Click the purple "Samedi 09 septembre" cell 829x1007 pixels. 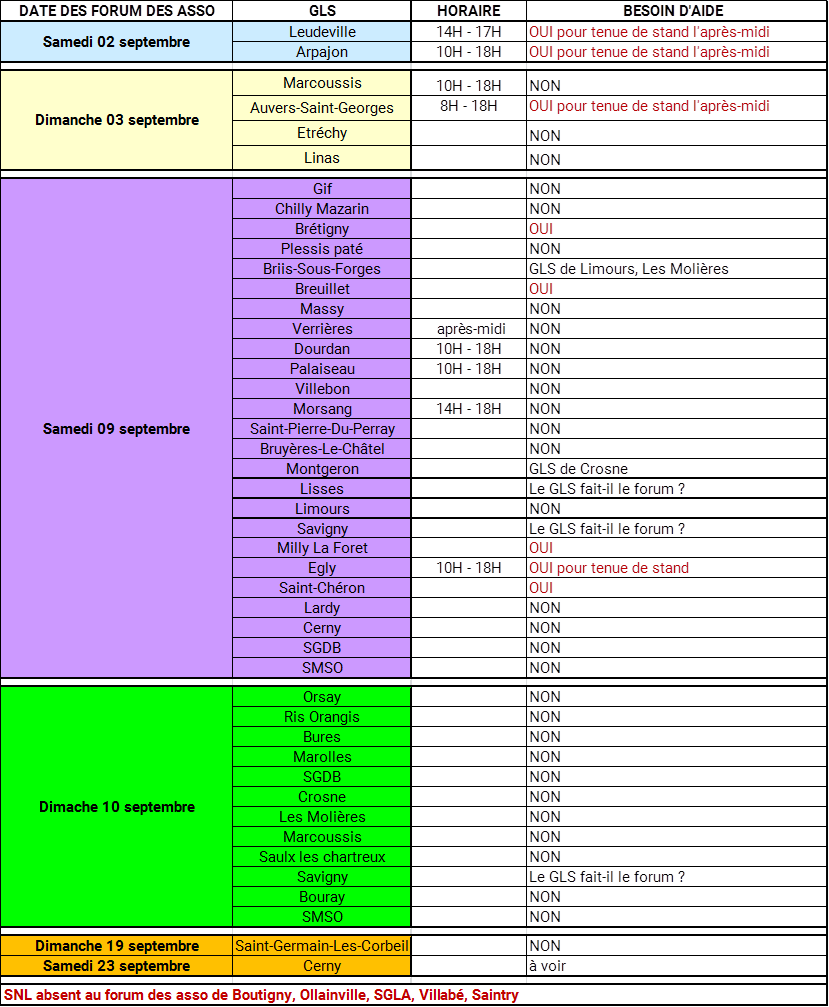(116, 429)
